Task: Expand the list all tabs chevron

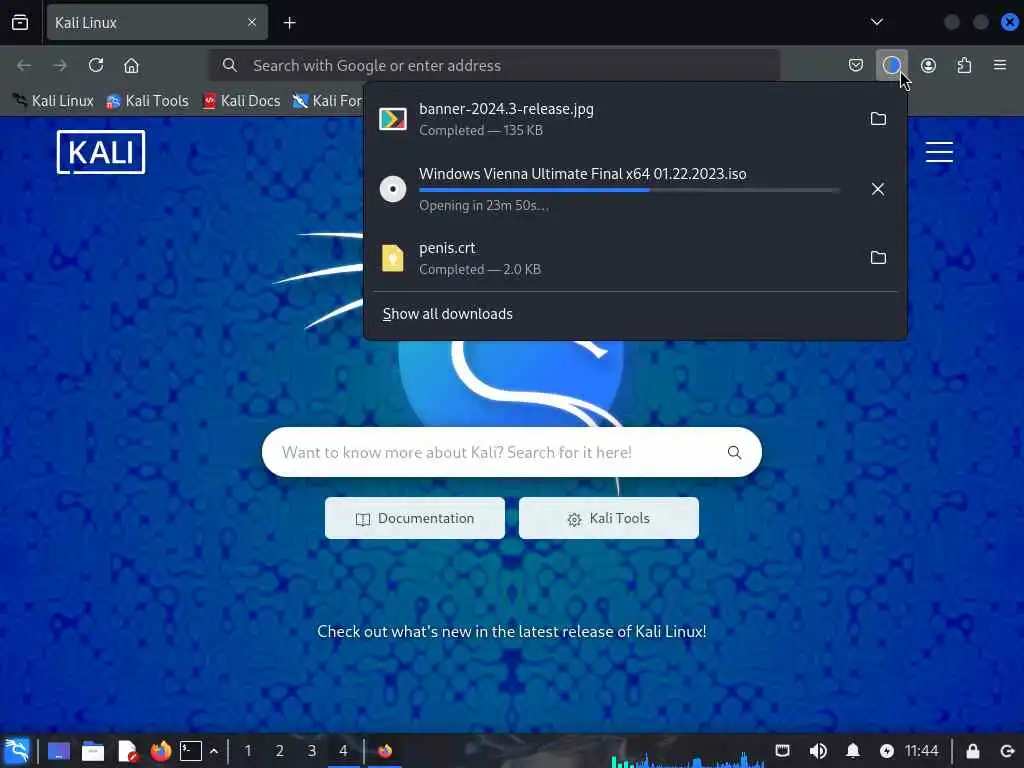Action: (x=876, y=22)
